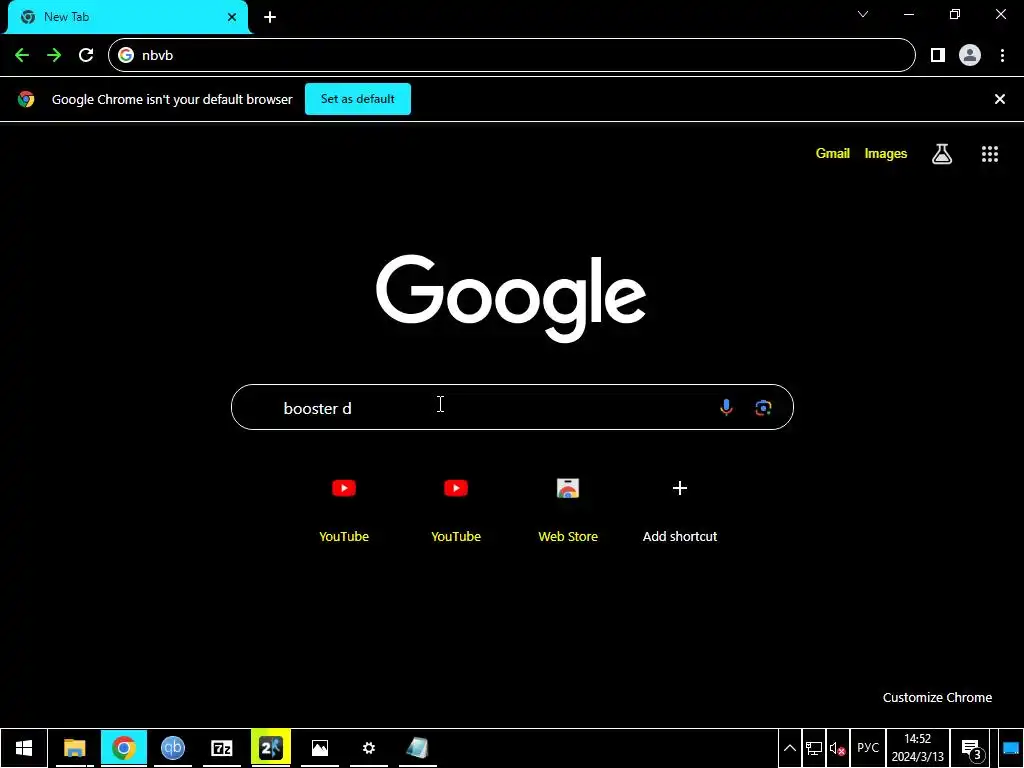
Task: Go forward with the green forward arrow
Action: pyautogui.click(x=54, y=56)
